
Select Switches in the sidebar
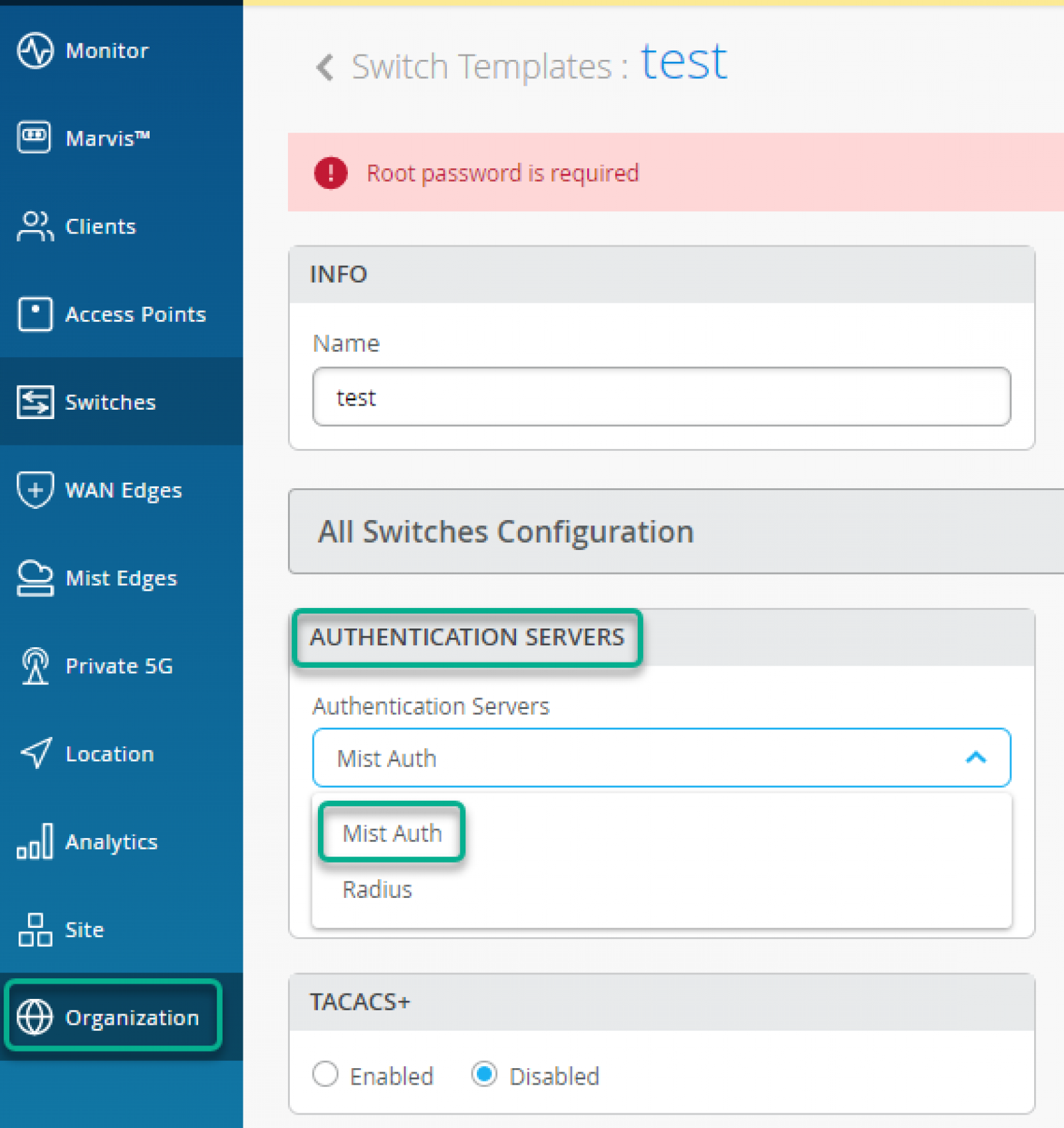(122, 402)
